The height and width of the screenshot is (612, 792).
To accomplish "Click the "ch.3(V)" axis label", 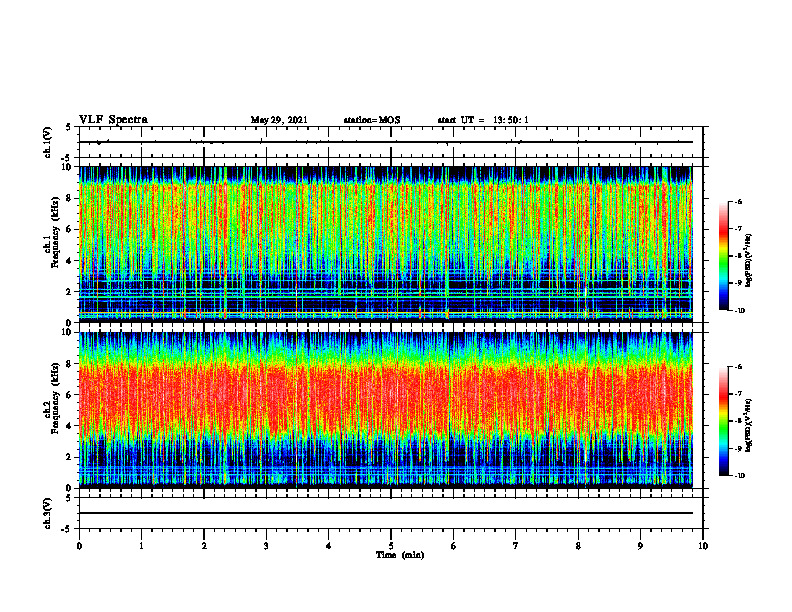I will point(48,513).
